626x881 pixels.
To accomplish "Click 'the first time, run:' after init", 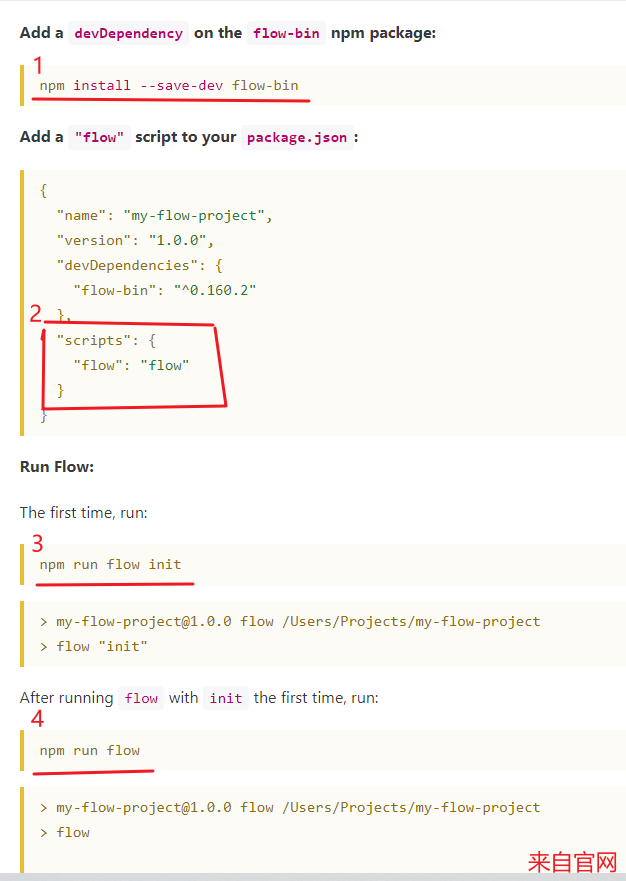I will 316,697.
